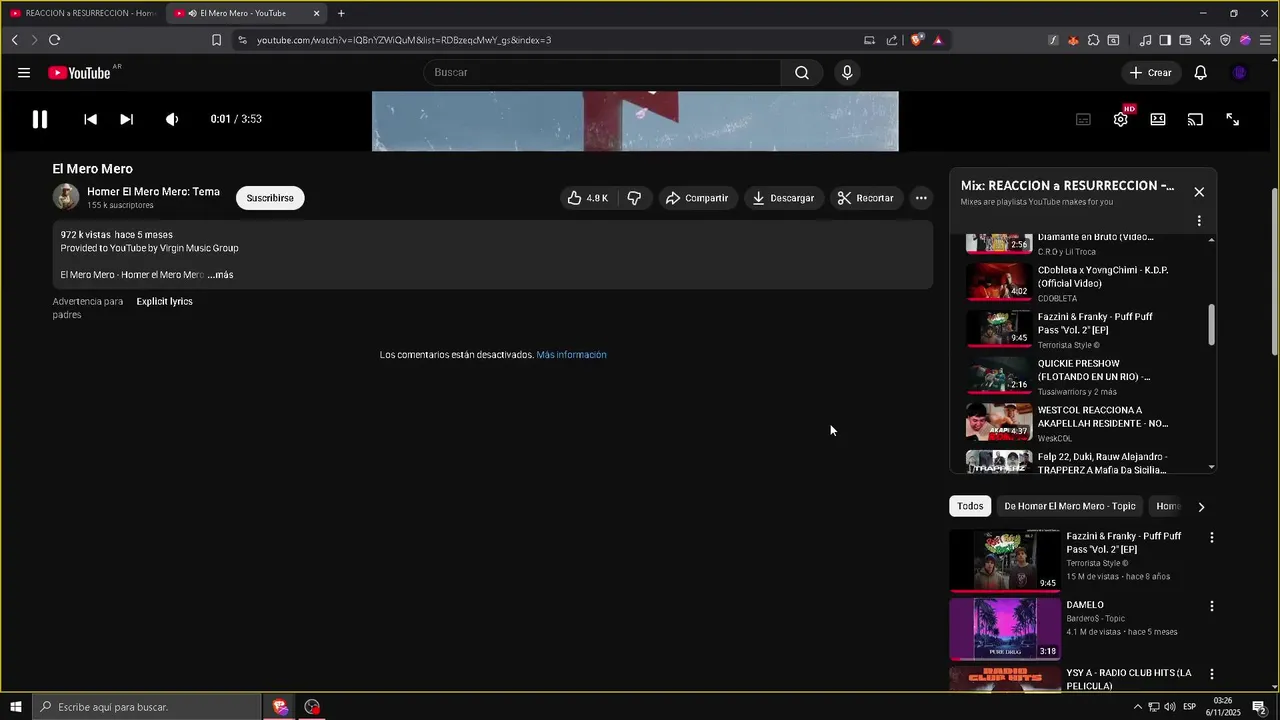Open options for YSY A Radio Club Hits
This screenshot has width=1280, height=720.
[1212, 675]
